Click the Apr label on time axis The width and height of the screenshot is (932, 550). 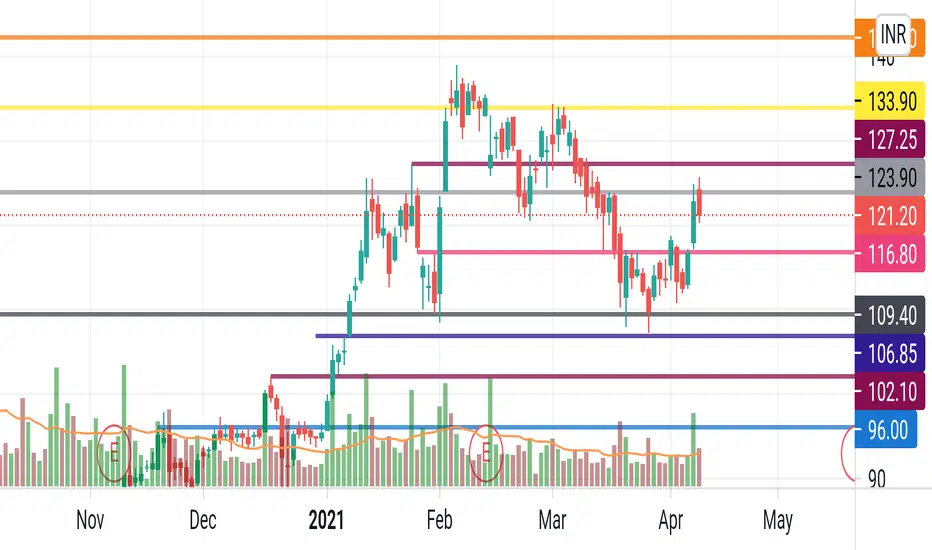pyautogui.click(x=670, y=521)
